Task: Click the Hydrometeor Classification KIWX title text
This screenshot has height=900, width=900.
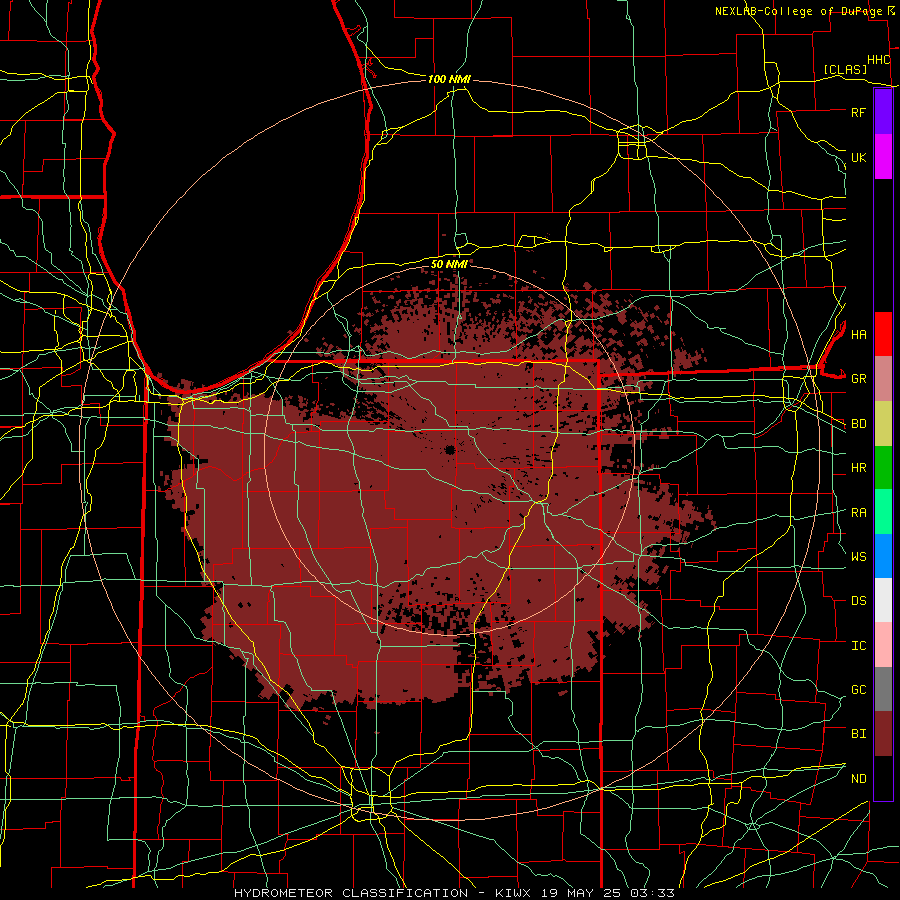Action: [x=454, y=893]
